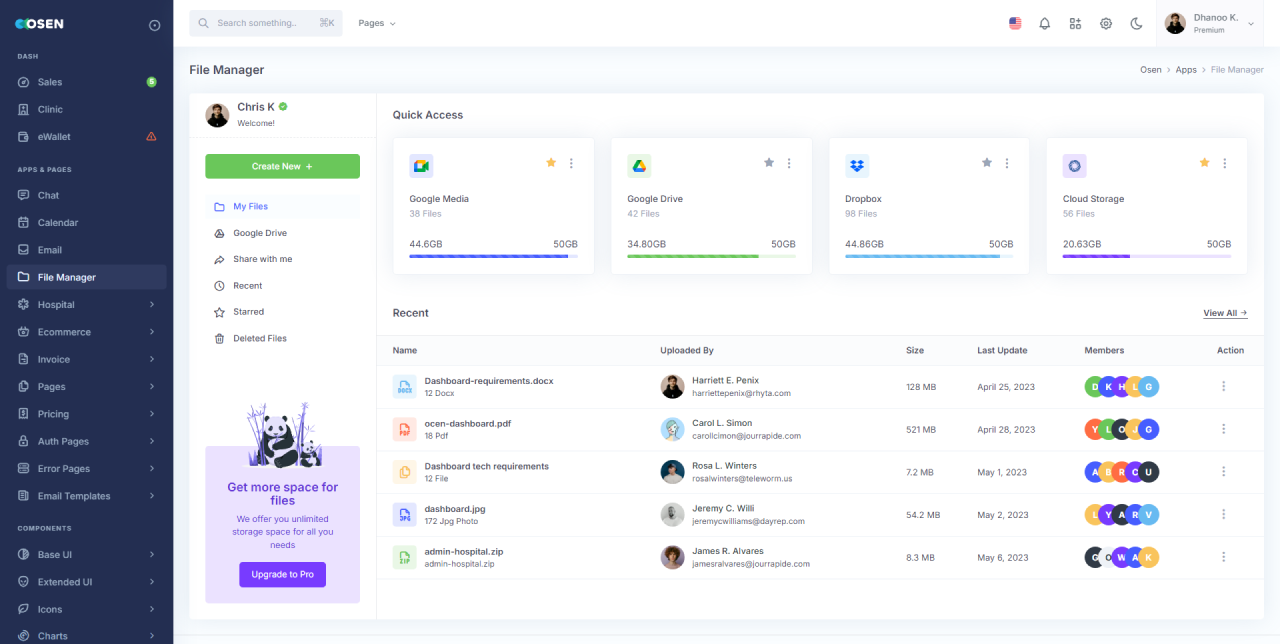The width and height of the screenshot is (1280, 644).
Task: Star the Google Drive quick access card
Action: tap(768, 162)
